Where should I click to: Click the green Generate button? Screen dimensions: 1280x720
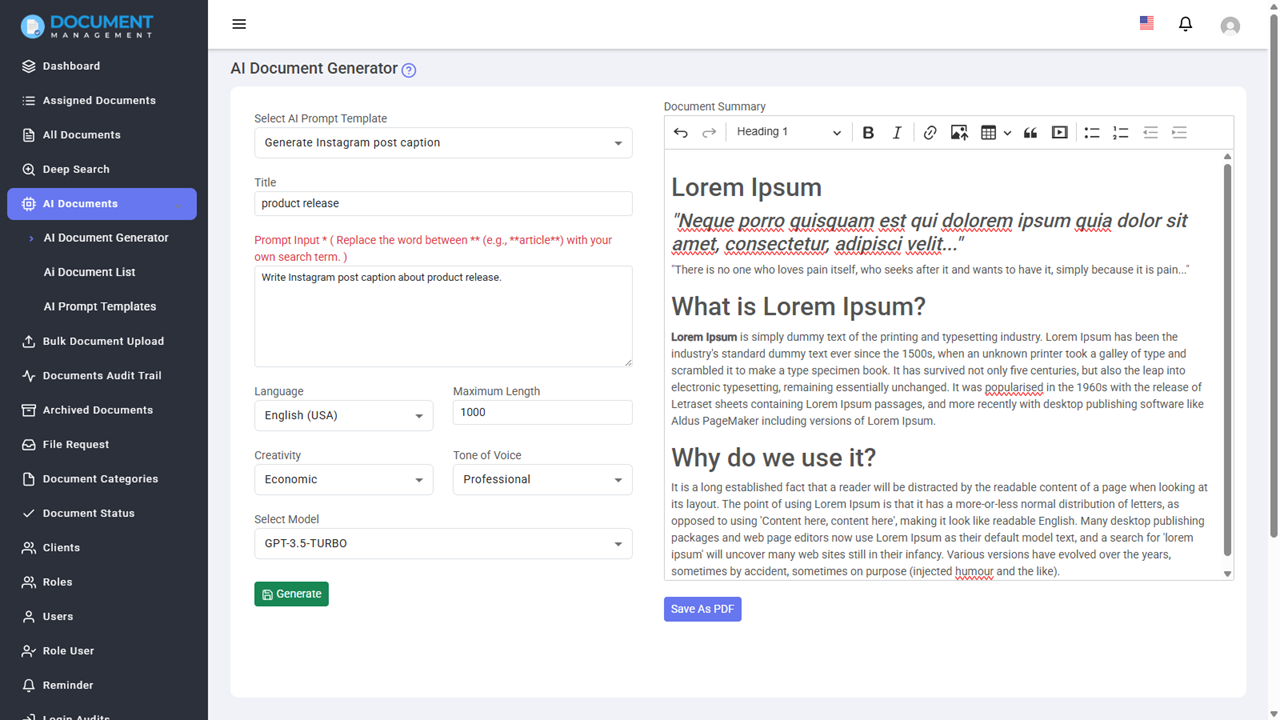coord(291,594)
